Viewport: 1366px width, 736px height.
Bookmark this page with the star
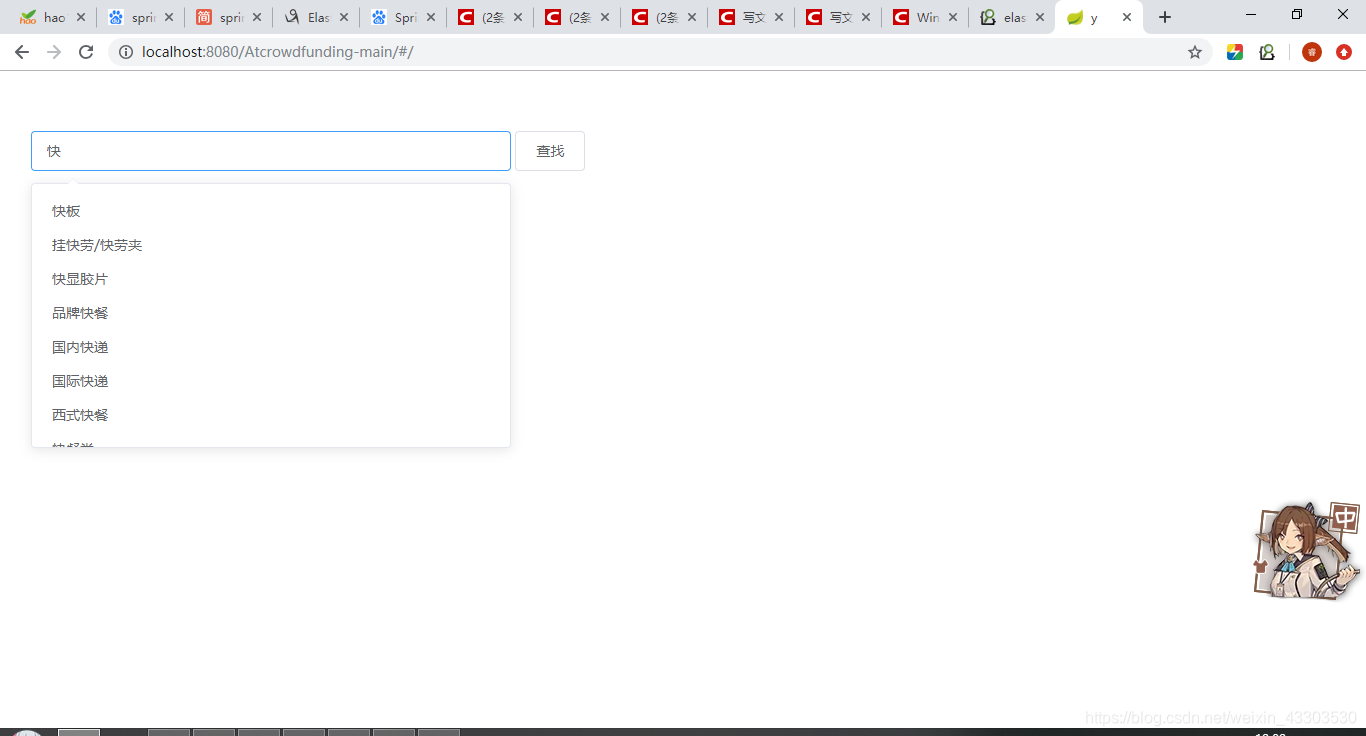click(x=1195, y=52)
